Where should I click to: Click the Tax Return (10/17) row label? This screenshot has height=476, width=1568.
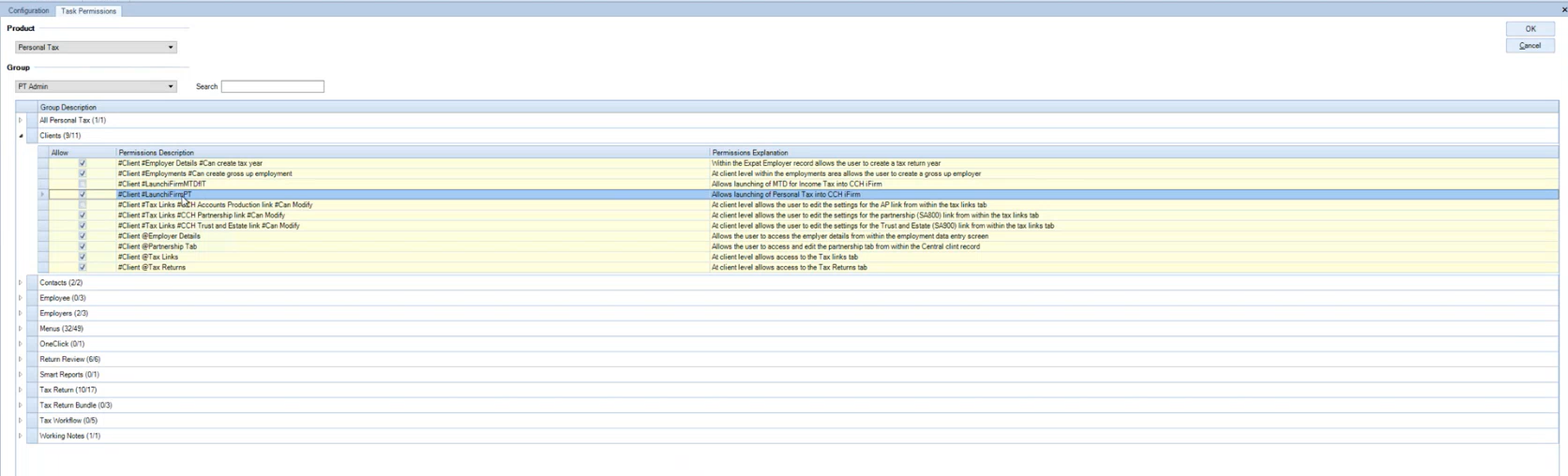click(68, 390)
